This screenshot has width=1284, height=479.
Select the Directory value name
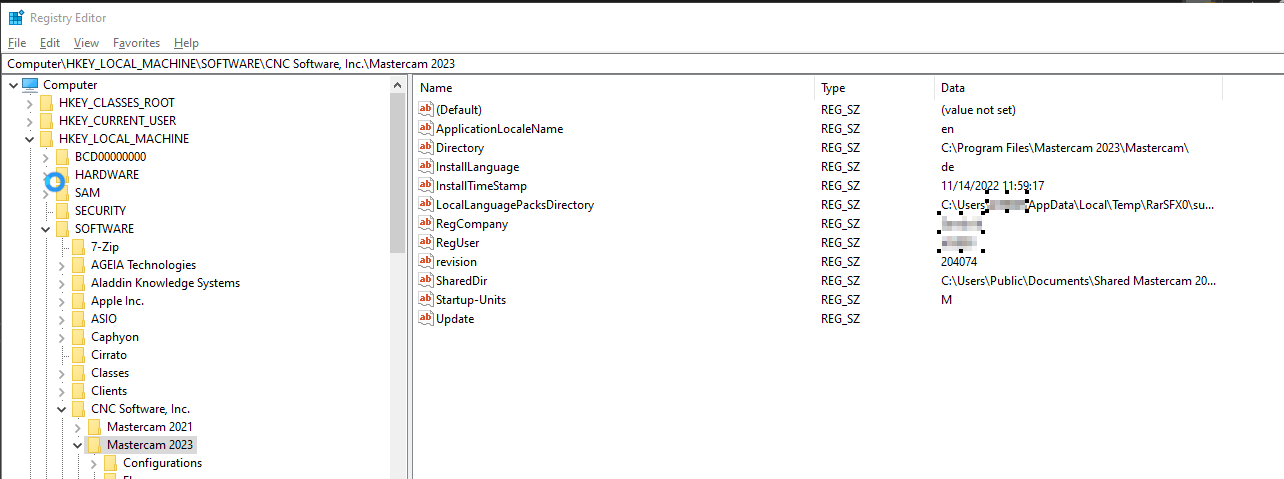[460, 148]
